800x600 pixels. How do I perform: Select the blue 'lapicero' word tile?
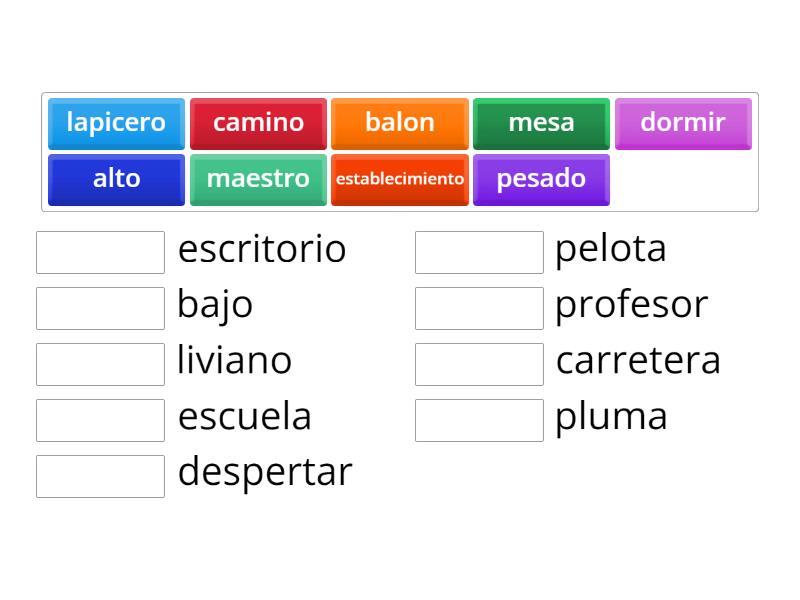(116, 123)
